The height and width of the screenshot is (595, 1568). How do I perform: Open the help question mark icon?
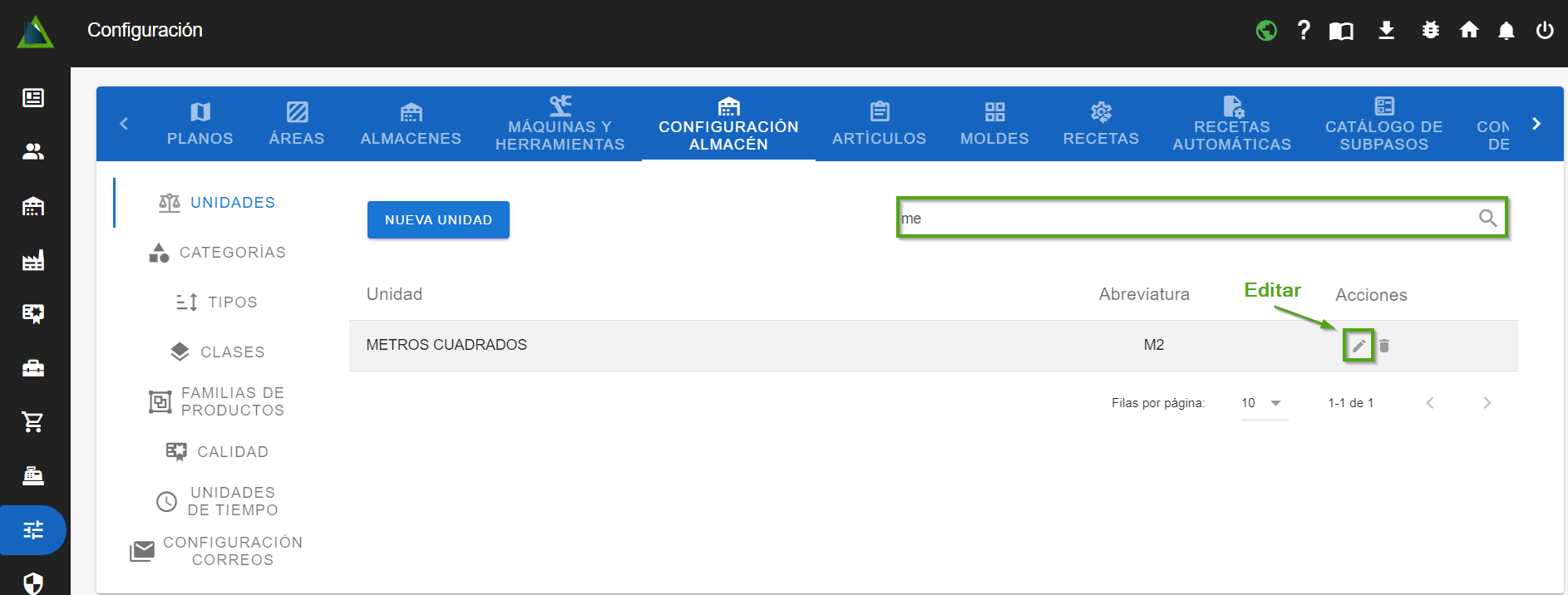tap(1304, 31)
